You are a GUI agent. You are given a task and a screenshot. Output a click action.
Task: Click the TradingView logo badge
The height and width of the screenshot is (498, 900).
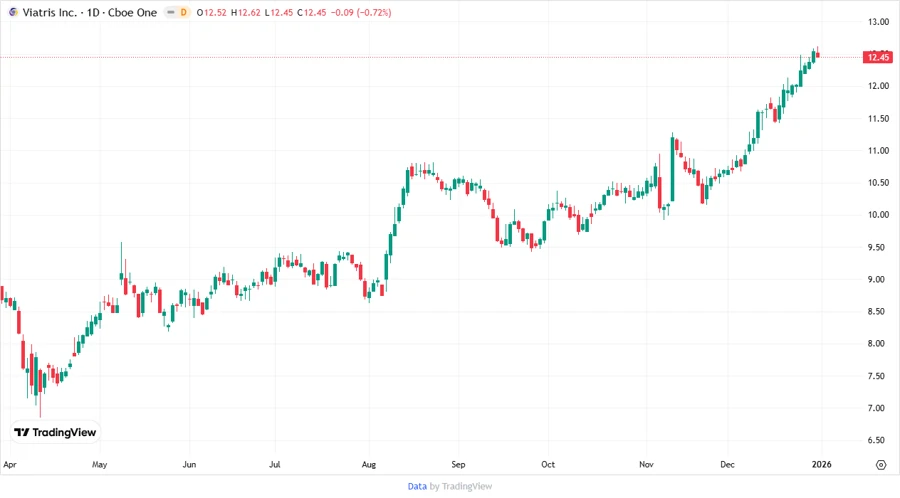coord(55,432)
